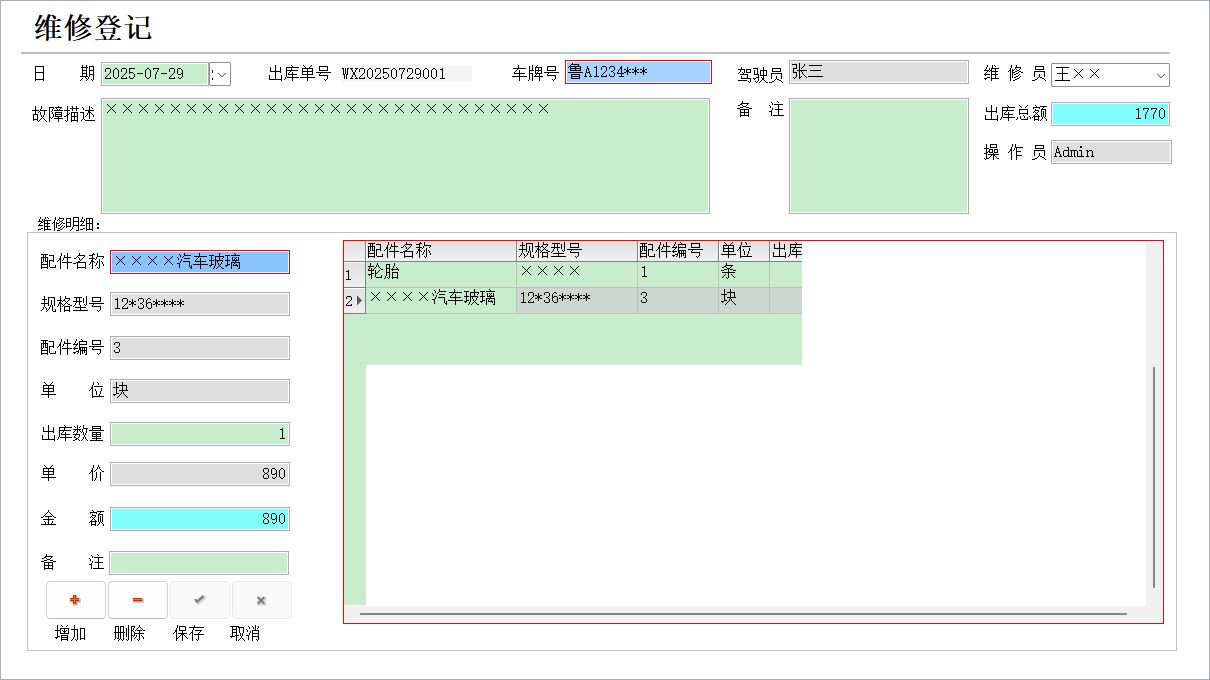This screenshot has width=1210, height=680.
Task: Click the 规格型号 column header in grid
Action: click(x=577, y=251)
